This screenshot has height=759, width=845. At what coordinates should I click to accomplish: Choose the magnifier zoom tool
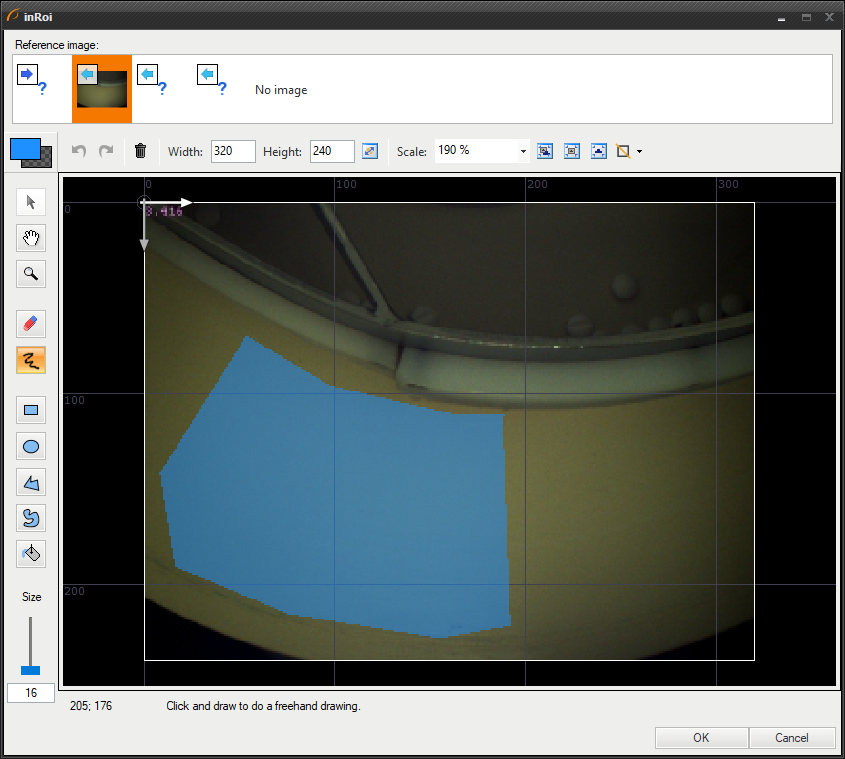31,273
